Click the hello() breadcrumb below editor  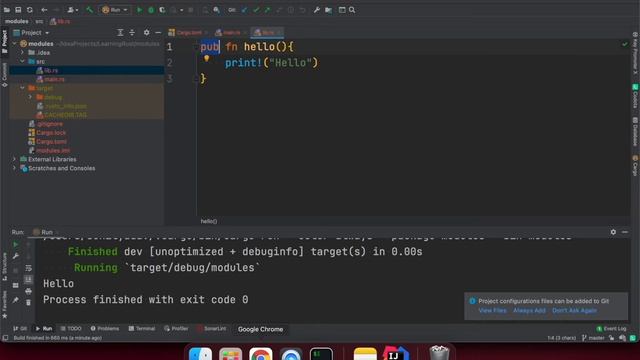coord(209,221)
